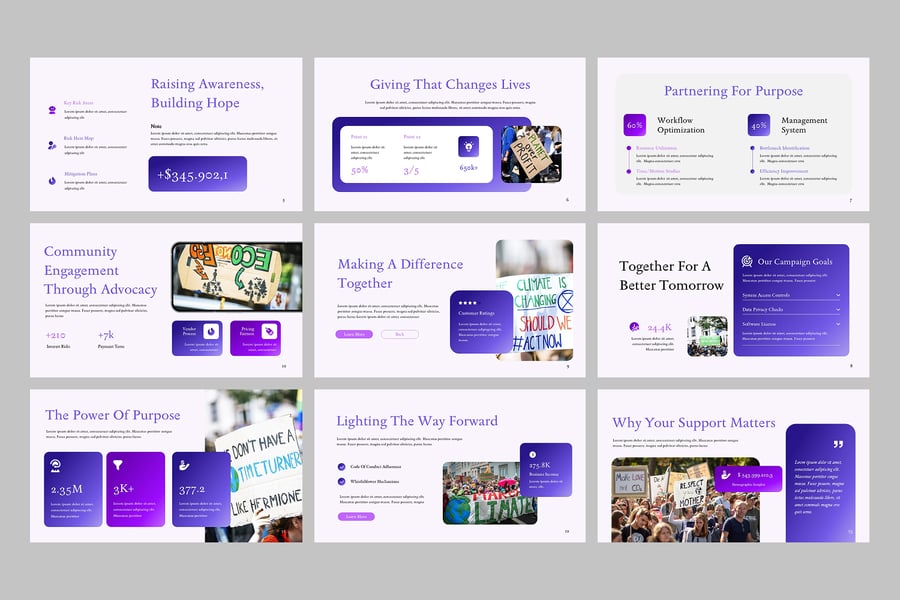The height and width of the screenshot is (600, 900).
Task: Toggle the Whistleblower Mechanisms checkmark
Action: click(342, 481)
